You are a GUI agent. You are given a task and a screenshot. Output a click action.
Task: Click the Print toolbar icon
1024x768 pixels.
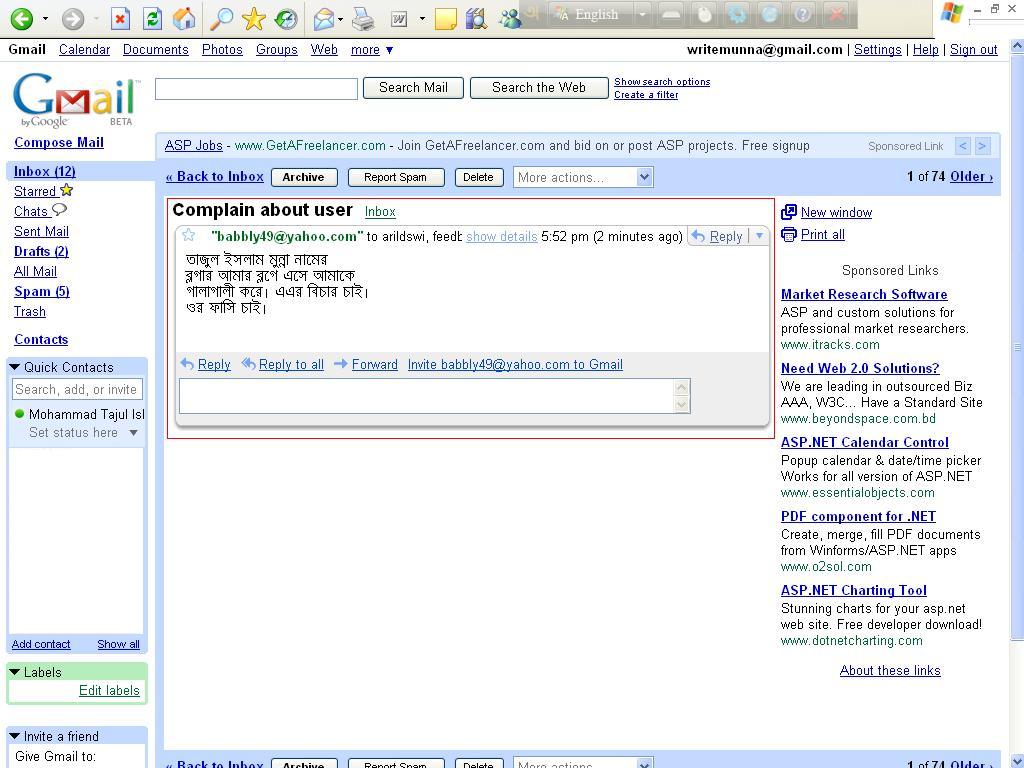[362, 19]
